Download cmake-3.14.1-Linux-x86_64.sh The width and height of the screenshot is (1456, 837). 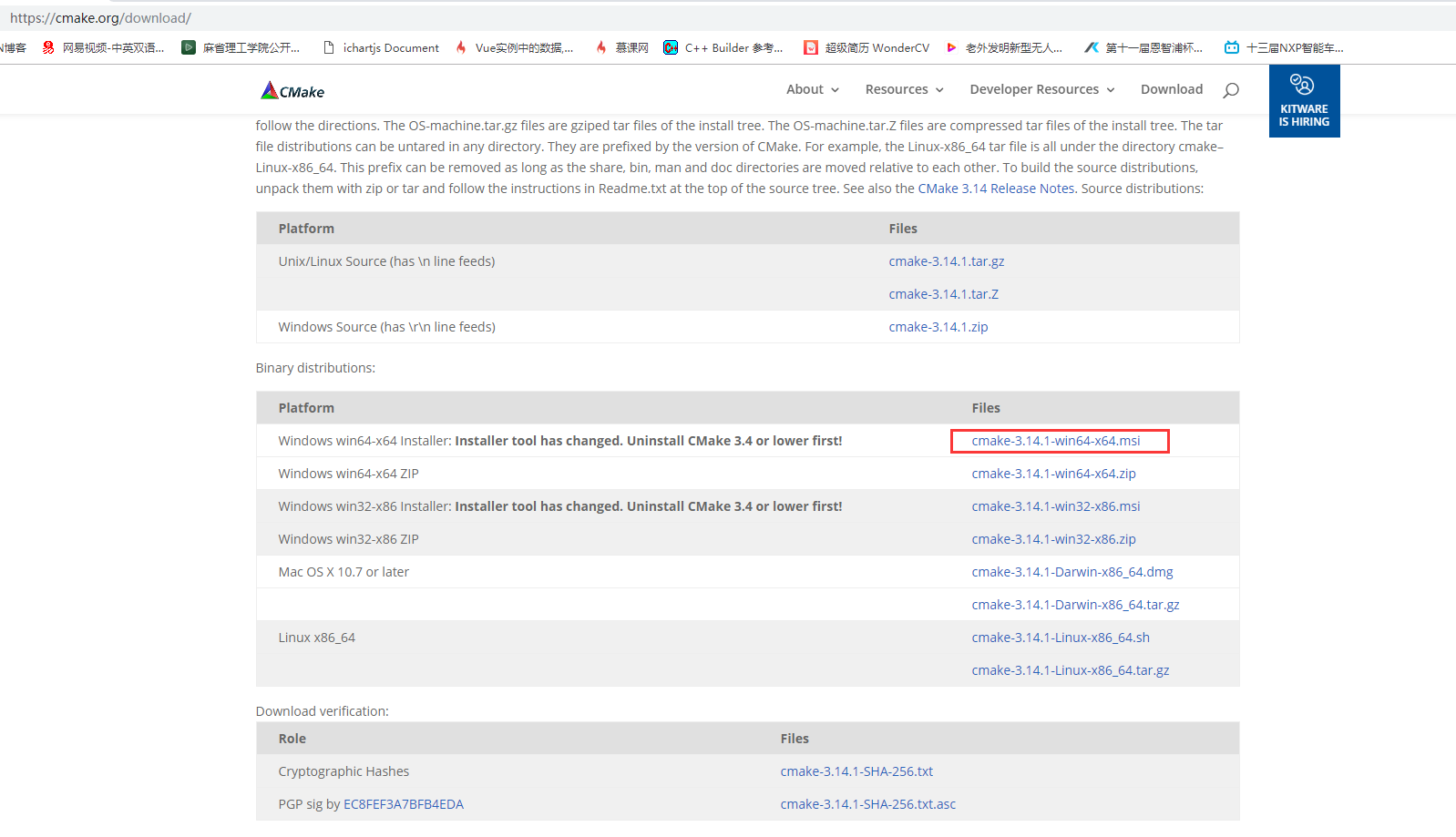[1061, 638]
